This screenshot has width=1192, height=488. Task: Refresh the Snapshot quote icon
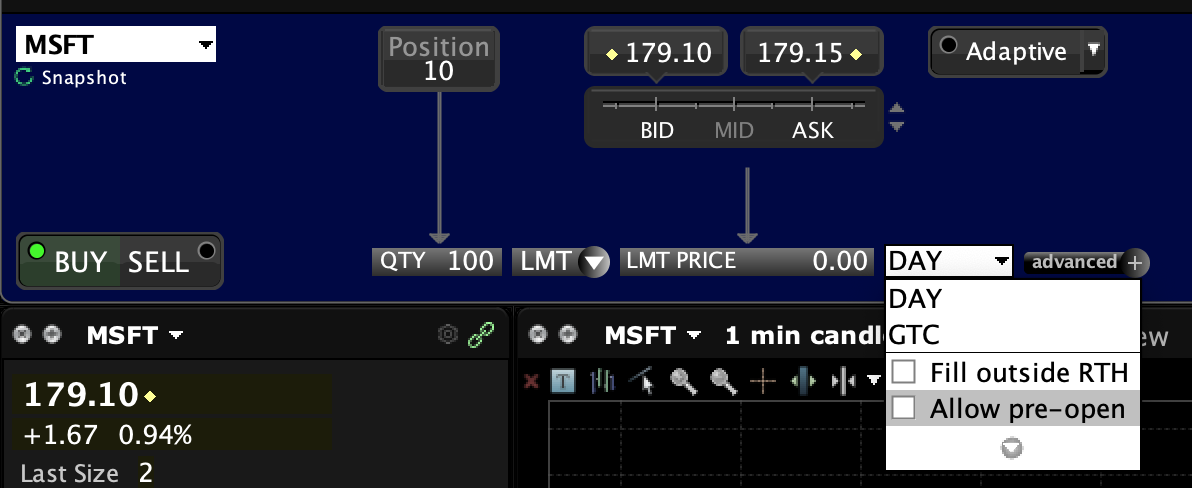pos(24,78)
